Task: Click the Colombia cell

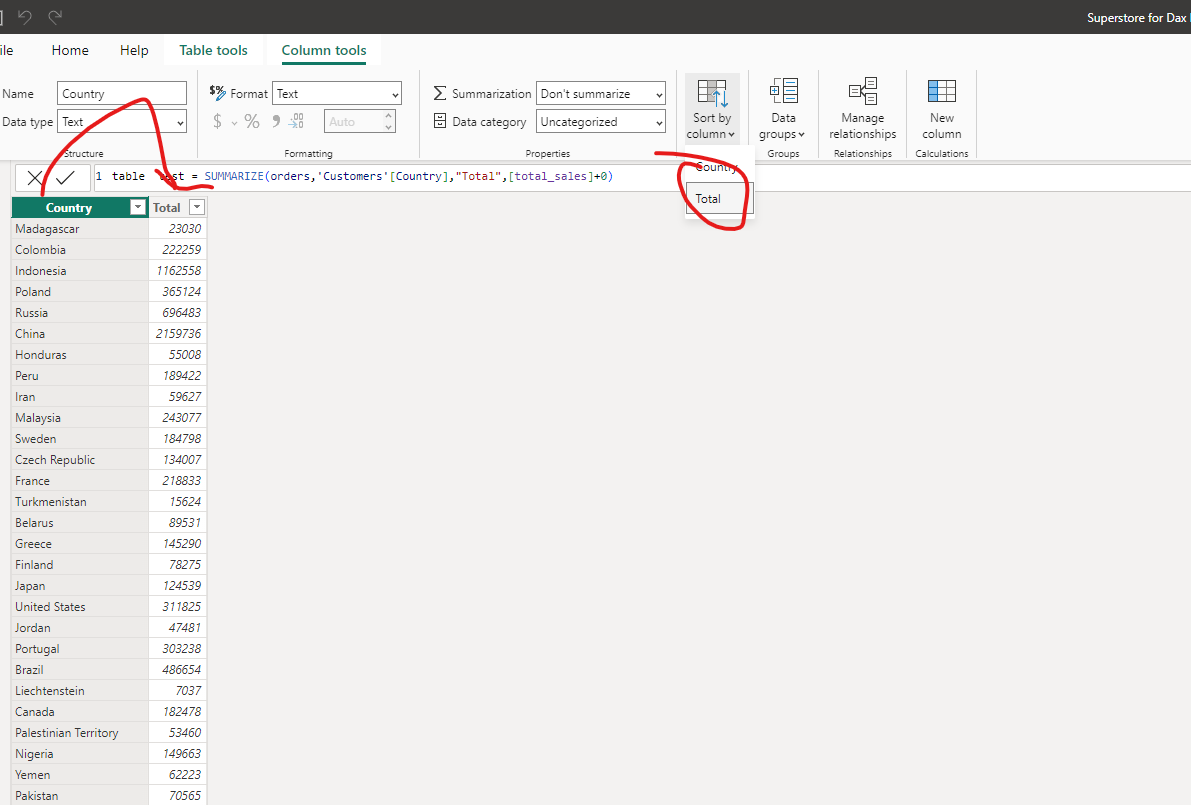Action: pyautogui.click(x=80, y=250)
